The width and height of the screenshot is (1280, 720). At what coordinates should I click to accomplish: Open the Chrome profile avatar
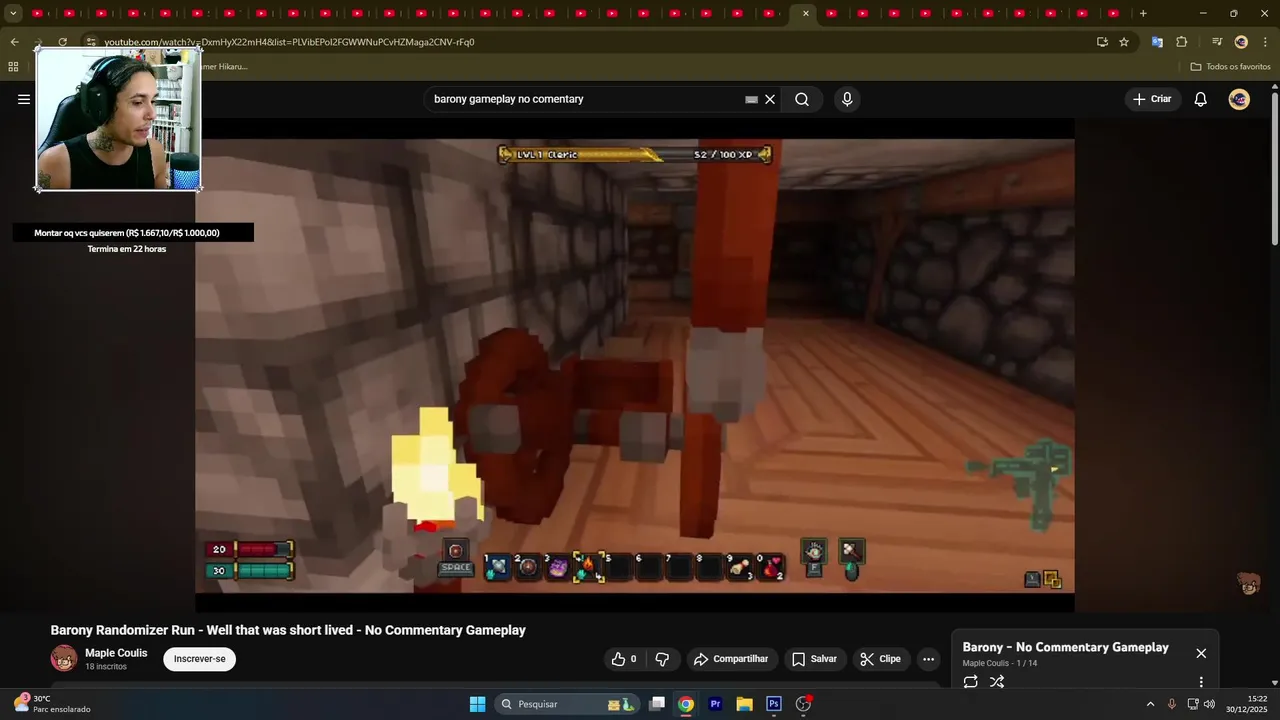point(1241,42)
